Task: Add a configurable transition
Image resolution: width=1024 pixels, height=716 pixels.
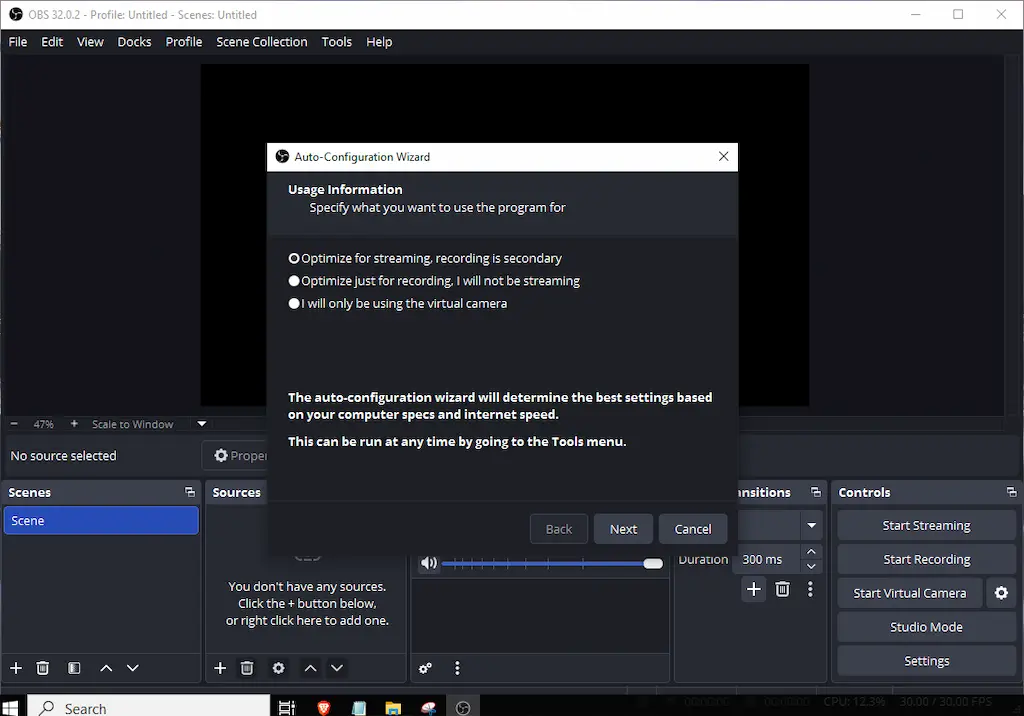Action: [754, 589]
